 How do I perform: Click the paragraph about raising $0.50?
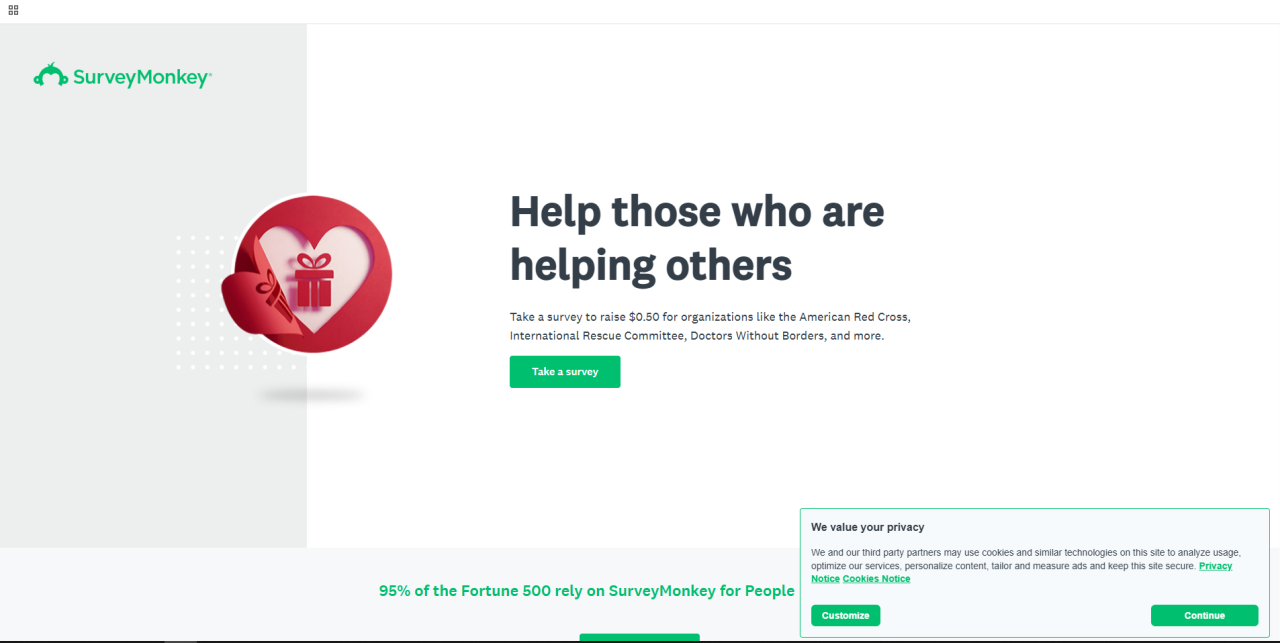point(710,326)
